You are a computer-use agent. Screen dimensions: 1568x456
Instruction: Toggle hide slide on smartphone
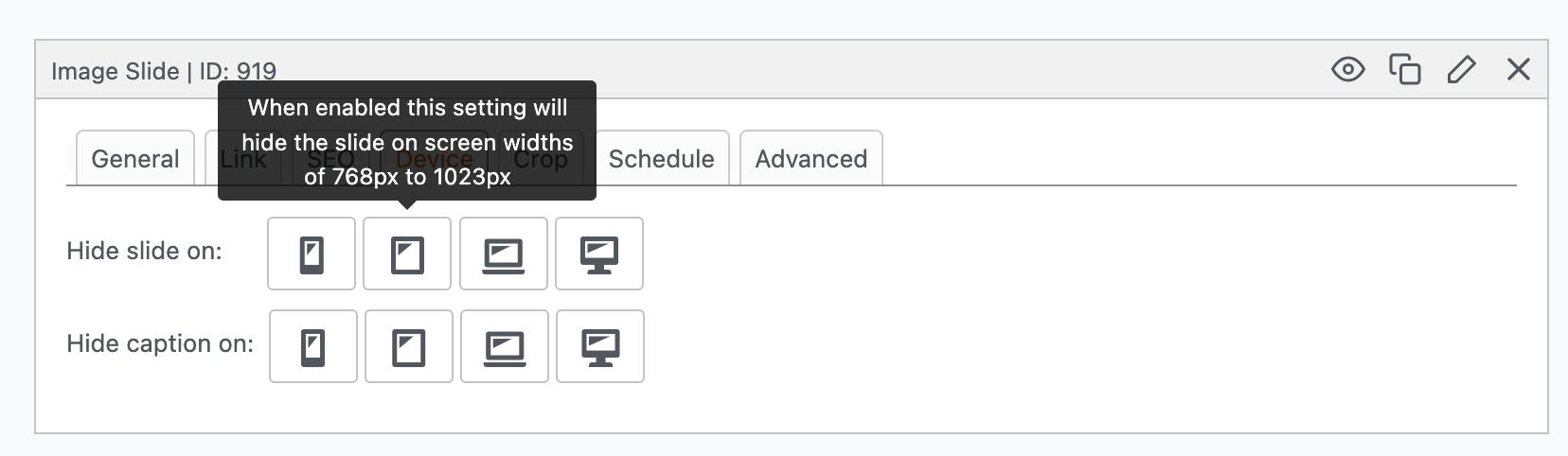312,254
